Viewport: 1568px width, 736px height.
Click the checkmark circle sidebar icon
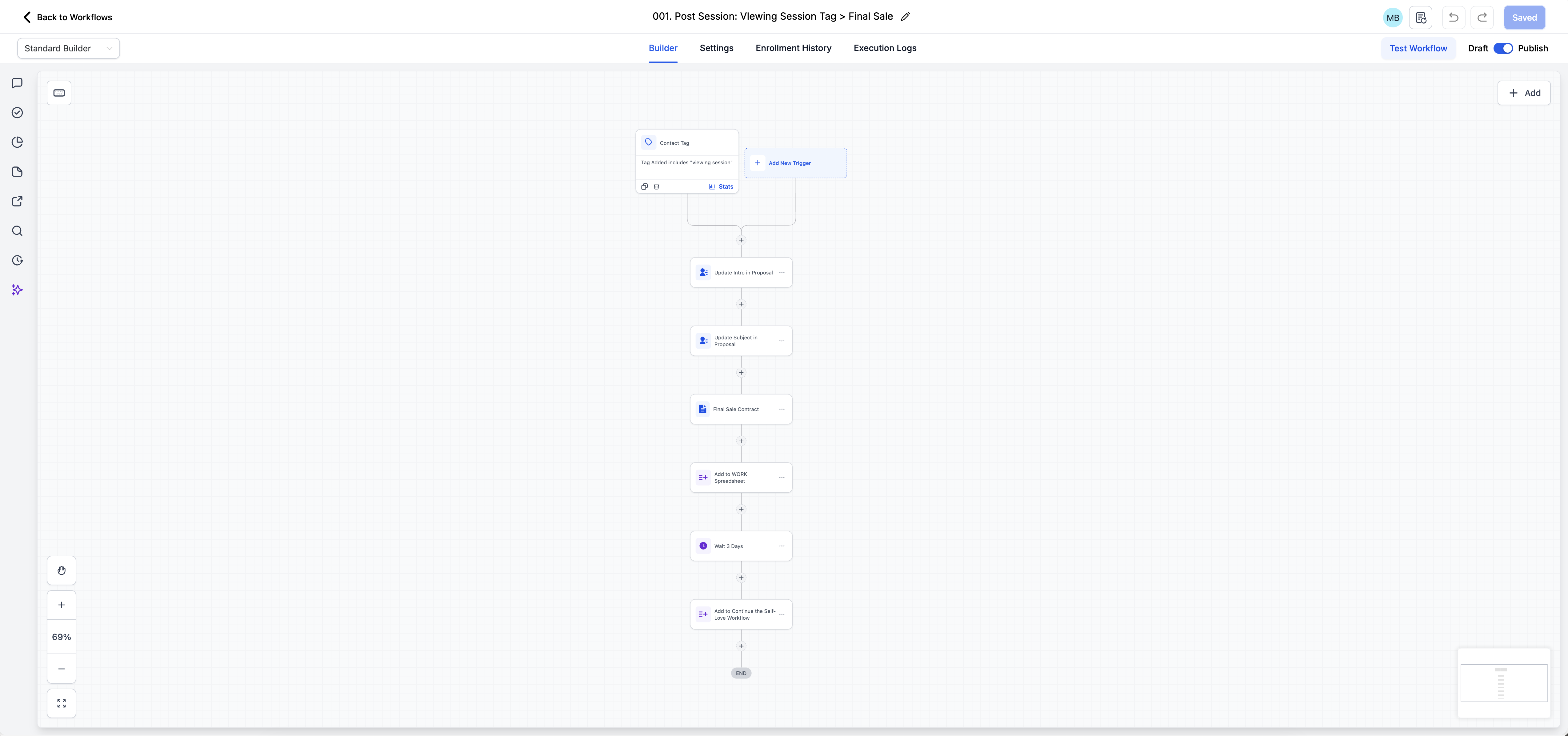pos(17,113)
